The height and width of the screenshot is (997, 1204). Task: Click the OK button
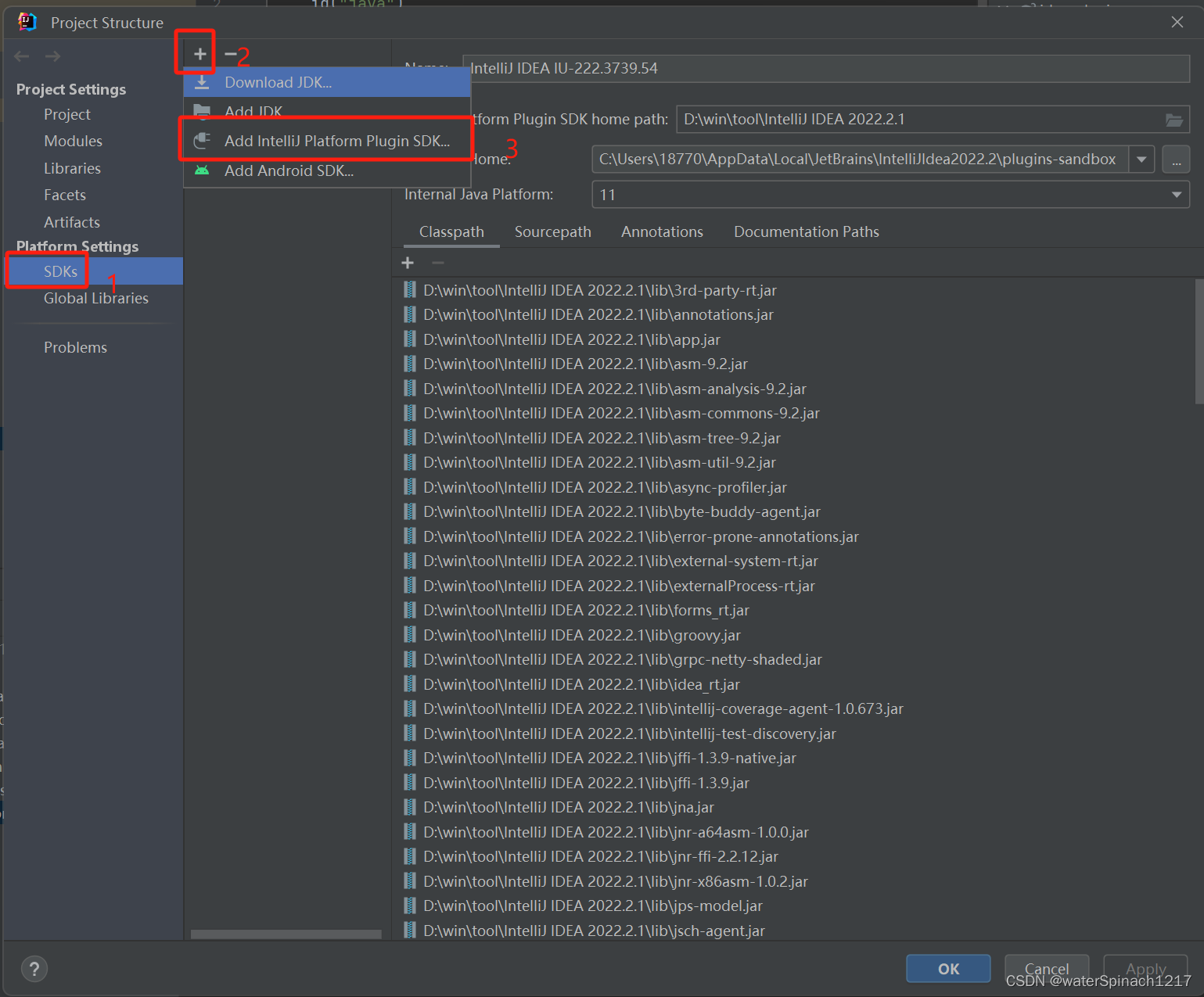click(x=948, y=969)
